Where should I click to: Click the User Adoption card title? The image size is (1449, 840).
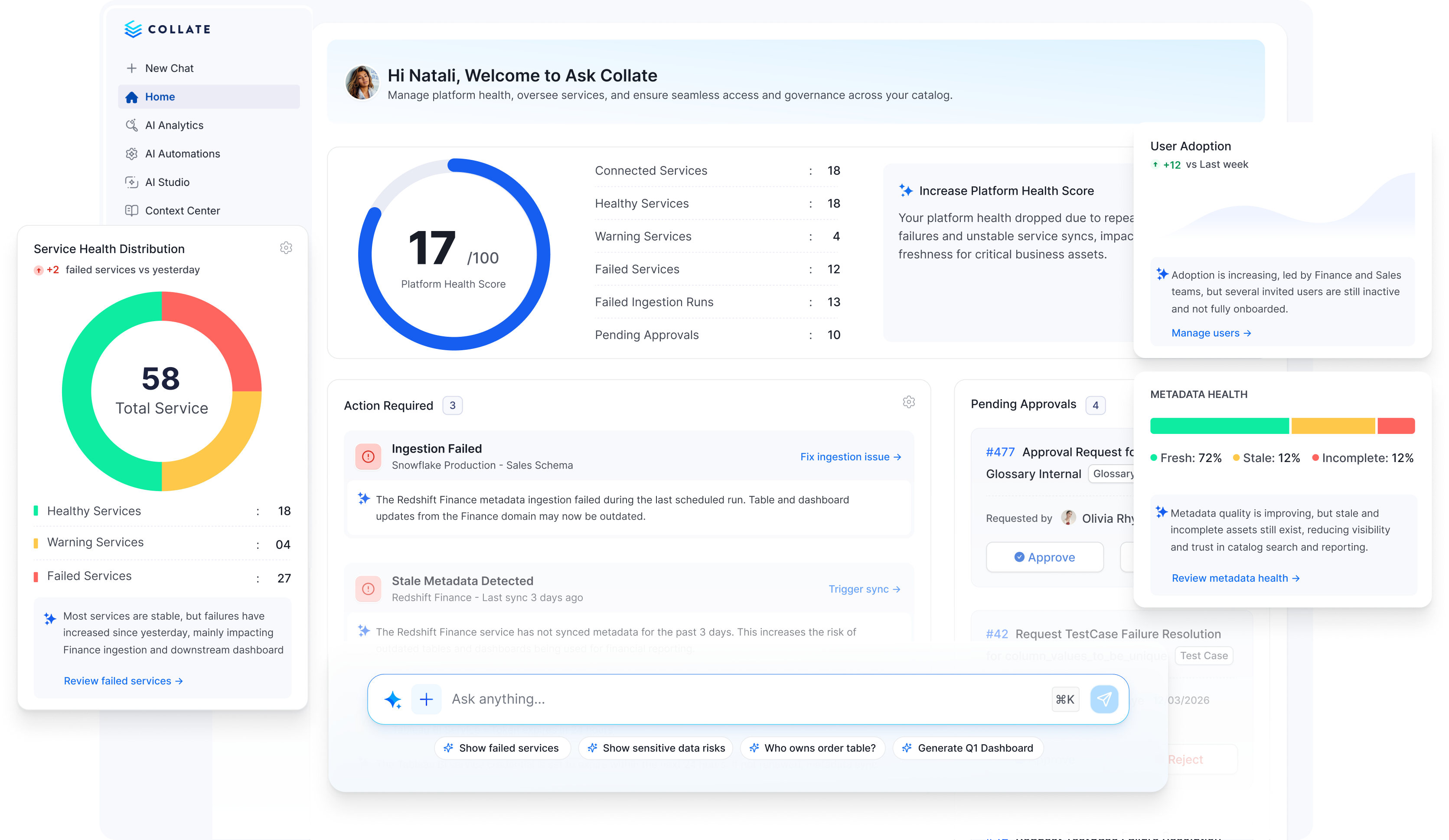[1190, 146]
